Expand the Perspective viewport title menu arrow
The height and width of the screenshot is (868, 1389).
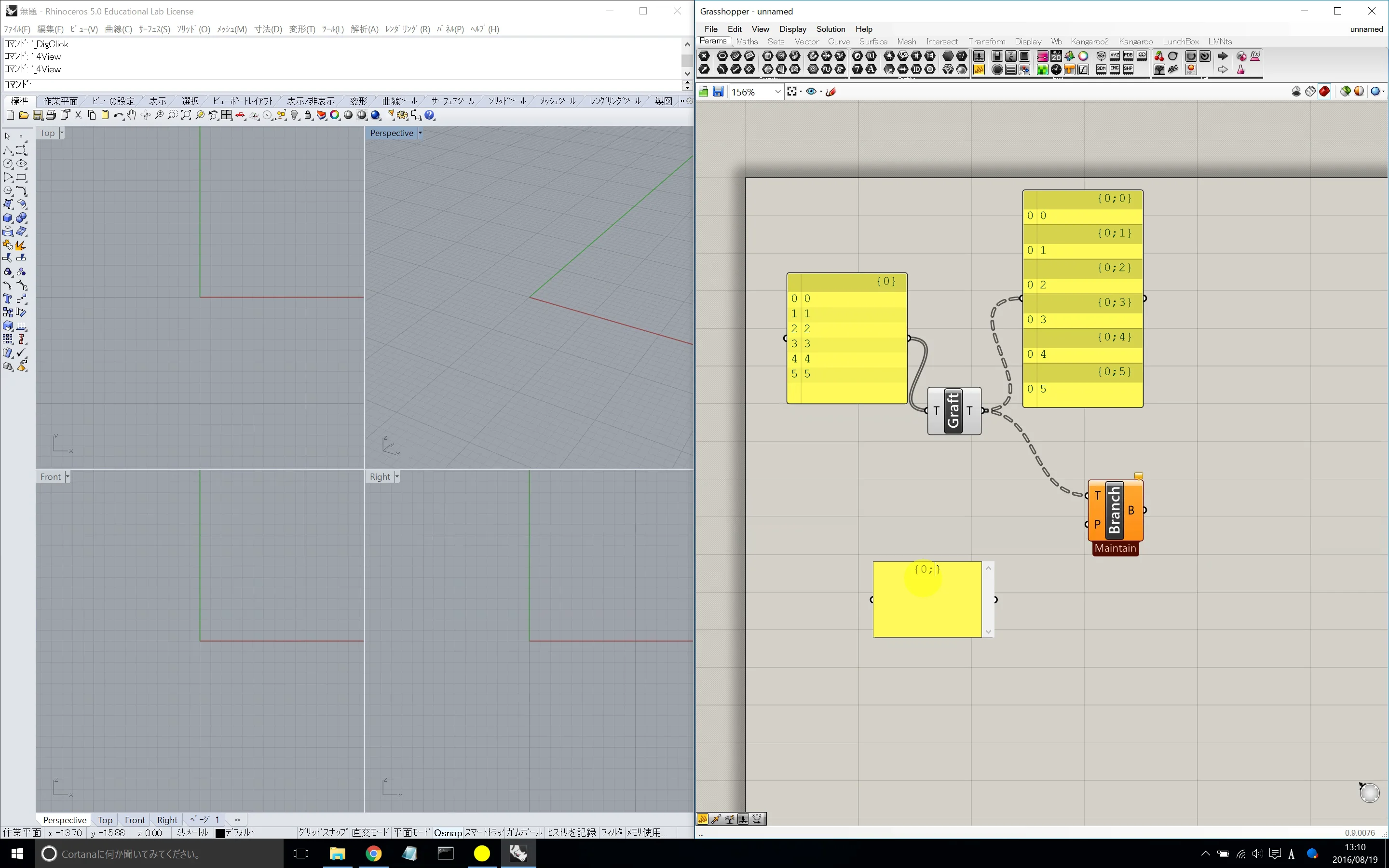420,133
